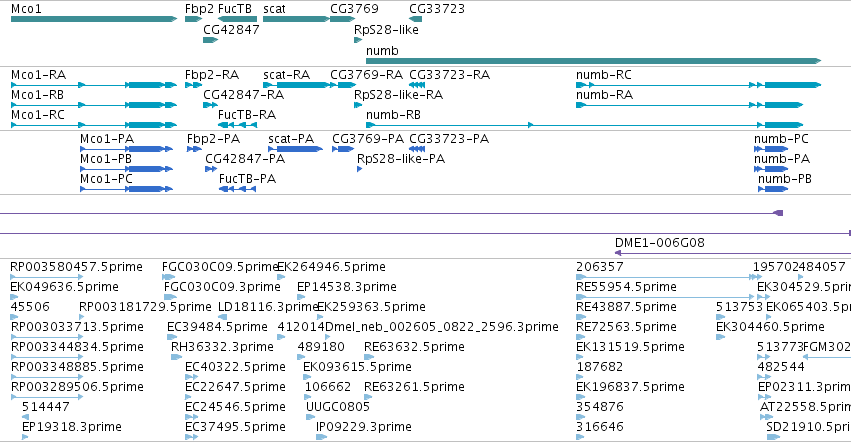Viewport: 851px width, 442px height.
Task: Click the EC37495.5prime EST label
Action: tap(236, 427)
